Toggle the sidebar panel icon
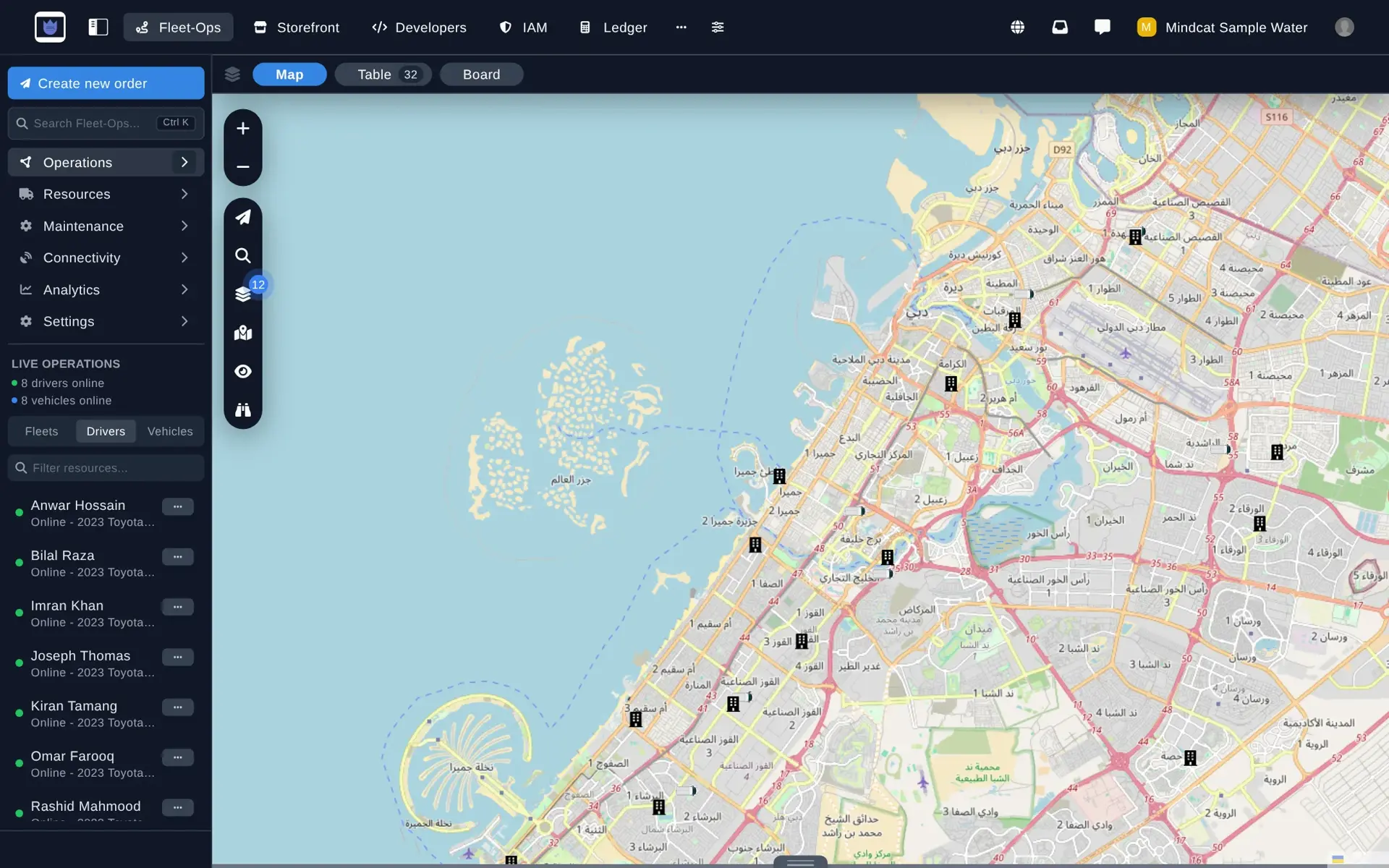This screenshot has height=868, width=1389. click(98, 27)
